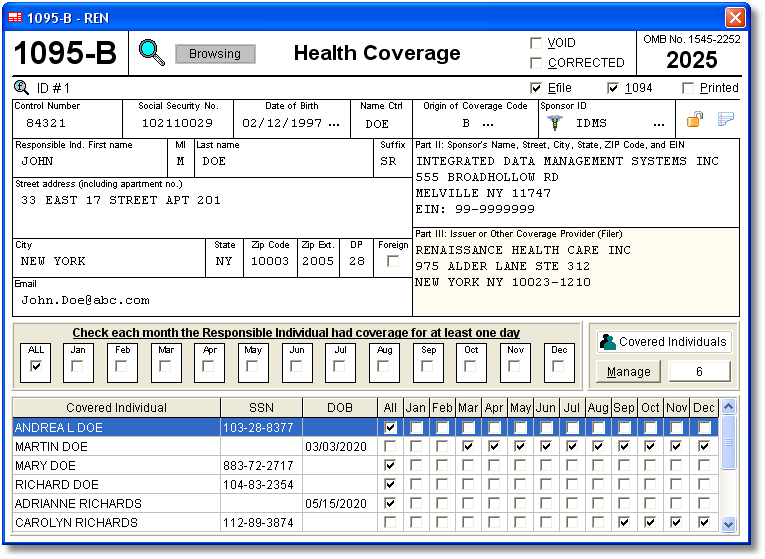Click the SSN column header
Screen dimensions: 765x559
(x=262, y=407)
